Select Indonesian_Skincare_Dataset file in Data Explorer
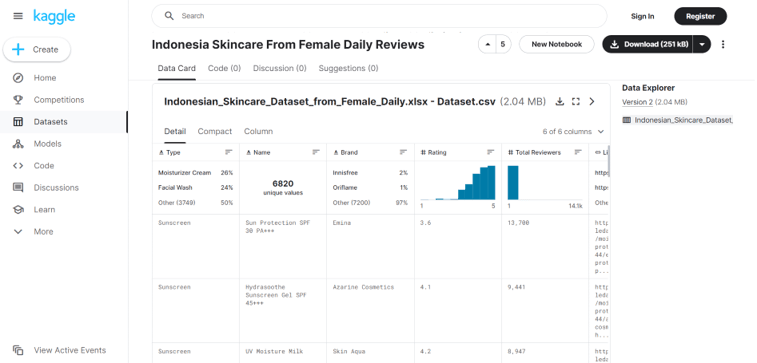This screenshot has height=363, width=757. coord(677,120)
